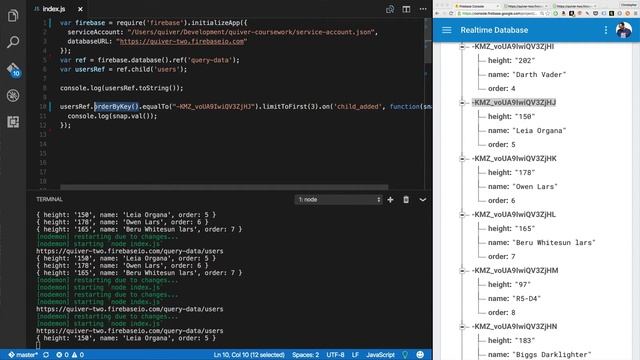Collapse node -KMZ_voUA9IwiQV3ZjHK
Viewport: 640px width, 360px height.
[x=462, y=158]
